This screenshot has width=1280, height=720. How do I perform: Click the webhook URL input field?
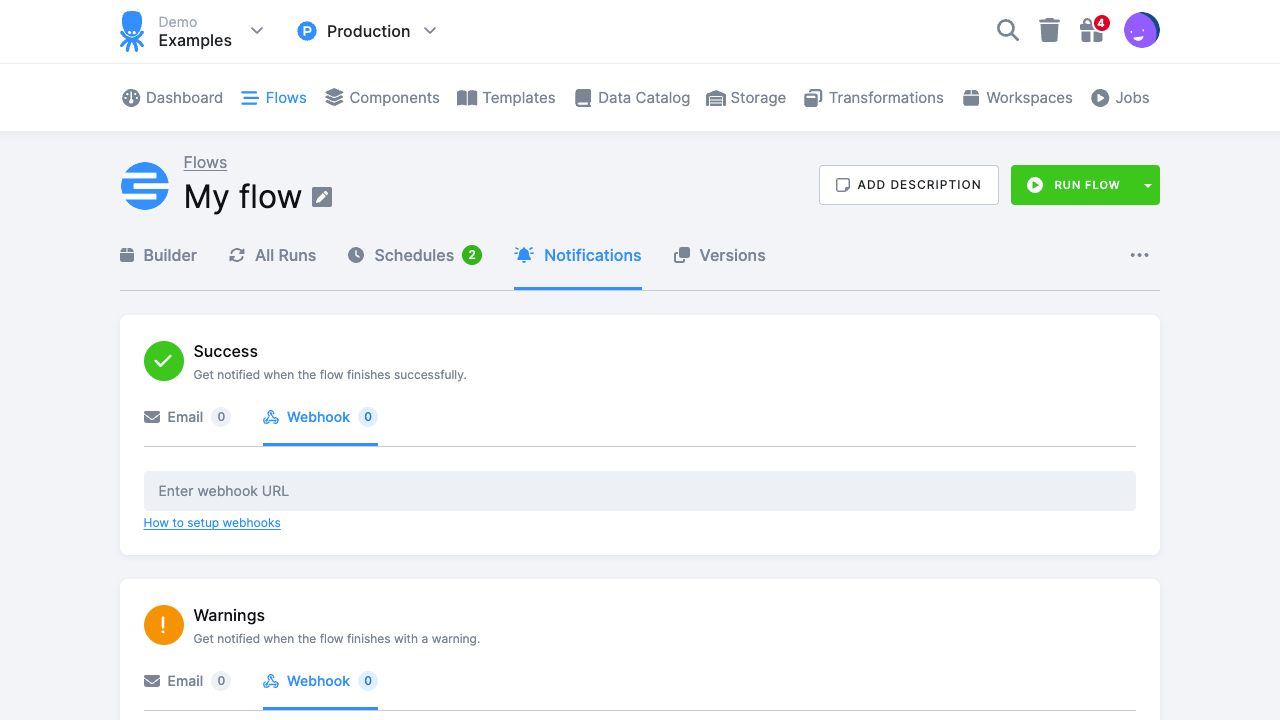tap(640, 491)
